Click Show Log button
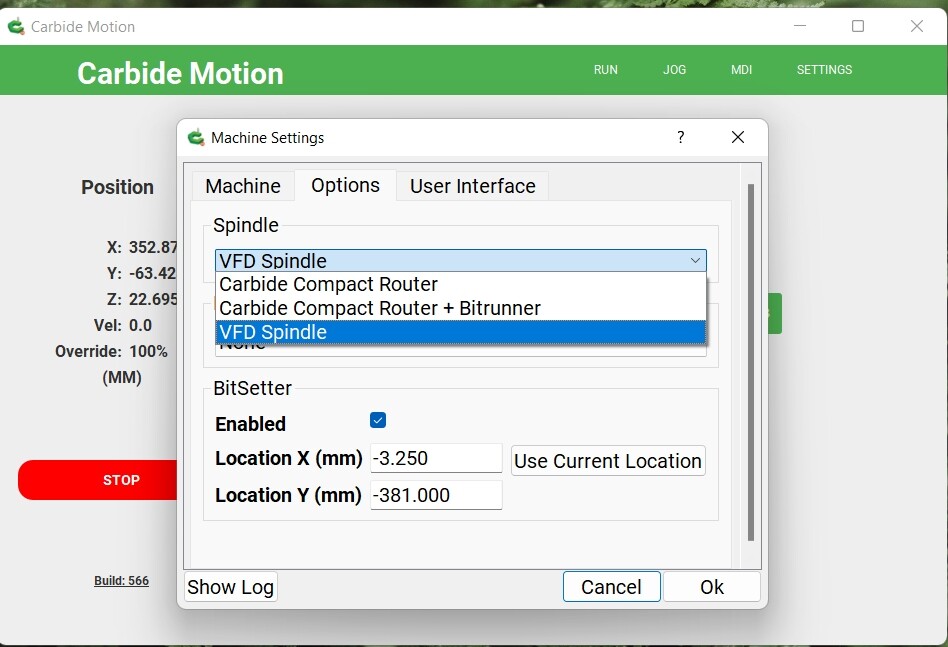This screenshot has width=948, height=647. 230,587
